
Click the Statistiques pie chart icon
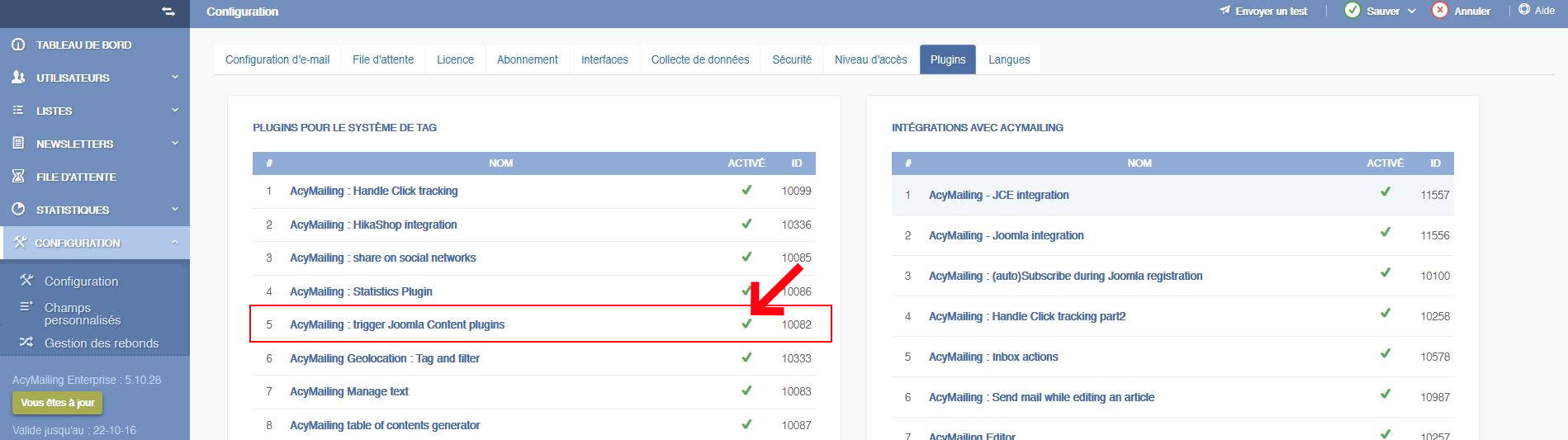(x=18, y=209)
